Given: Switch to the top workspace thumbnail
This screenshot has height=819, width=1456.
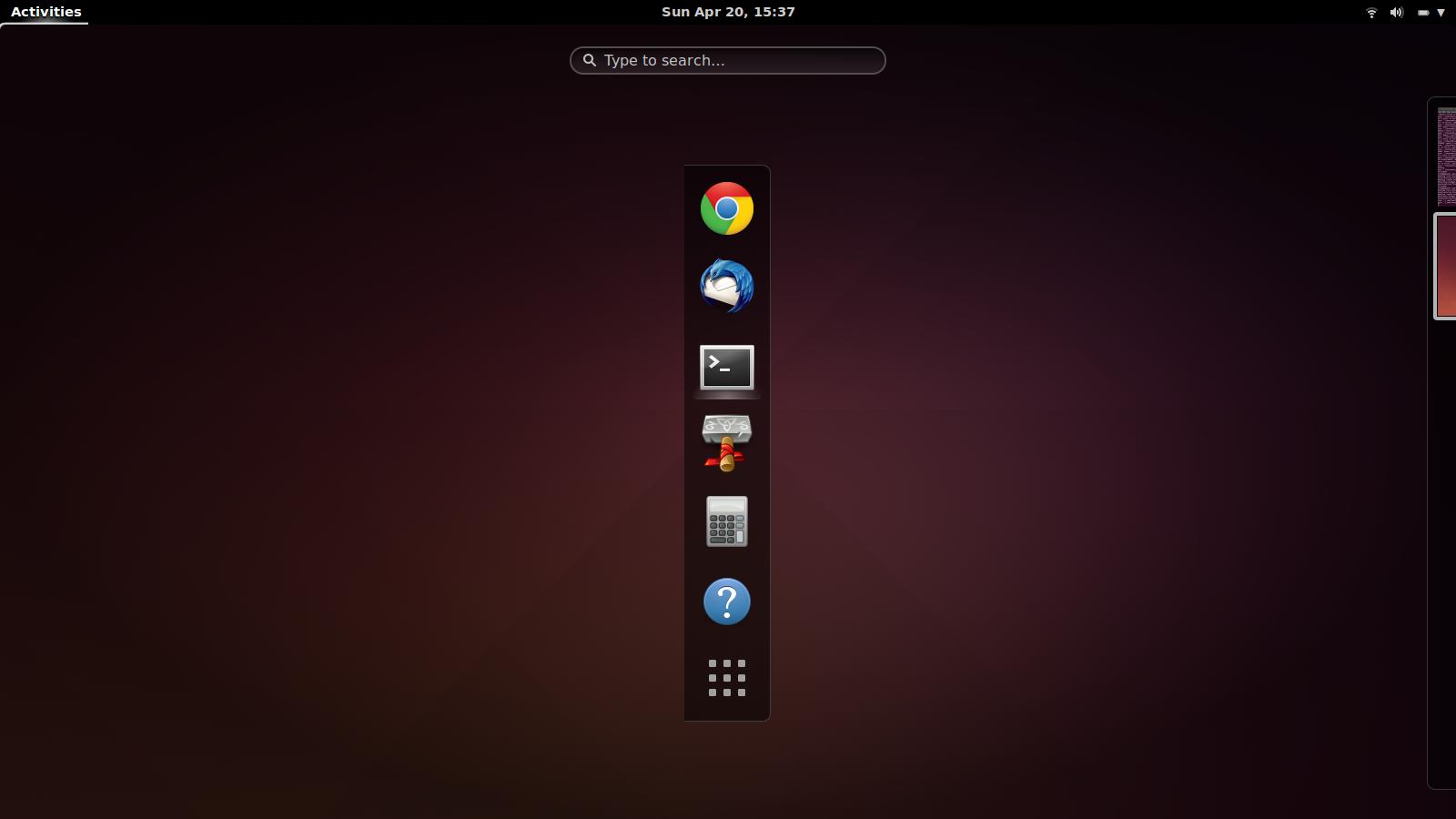Looking at the screenshot, I should coord(1447,155).
